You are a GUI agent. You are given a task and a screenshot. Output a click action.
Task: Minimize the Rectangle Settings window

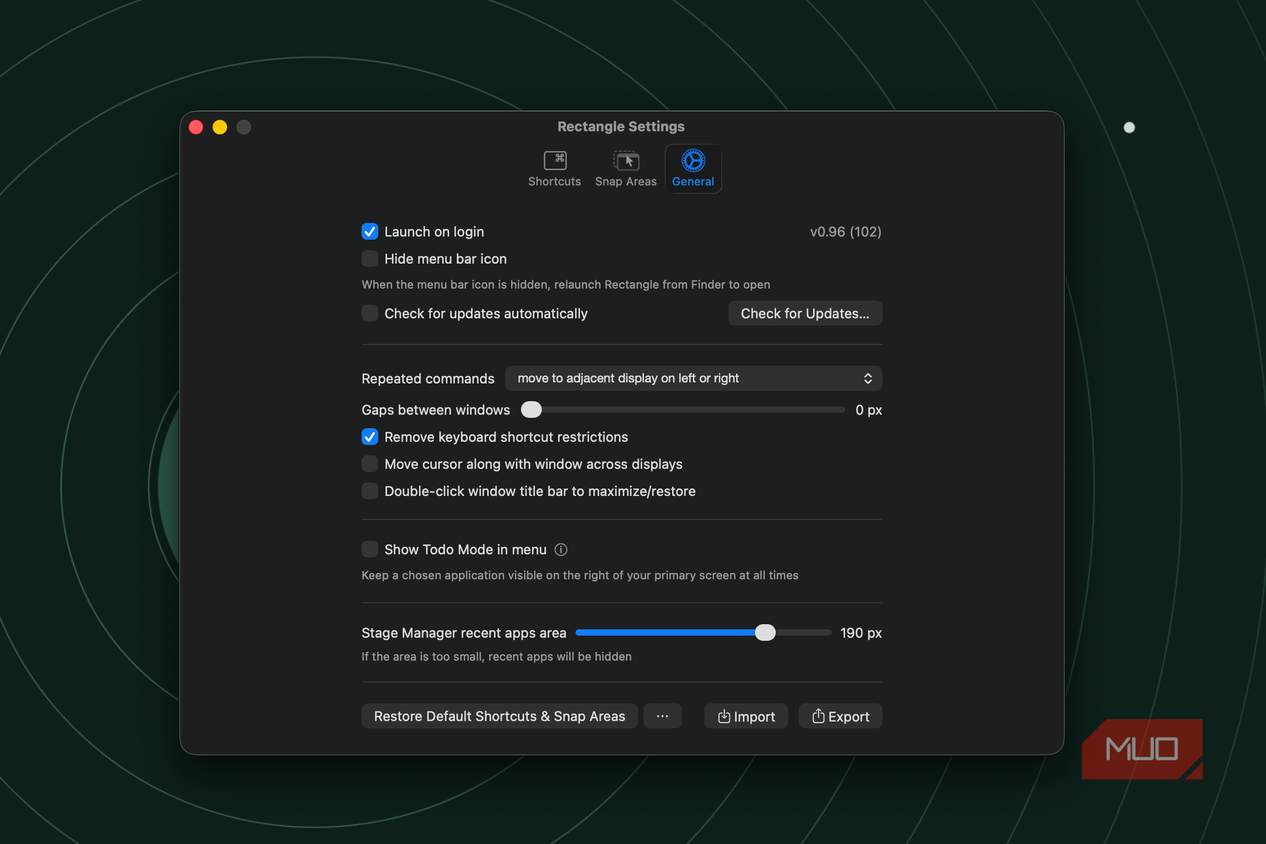[x=220, y=127]
